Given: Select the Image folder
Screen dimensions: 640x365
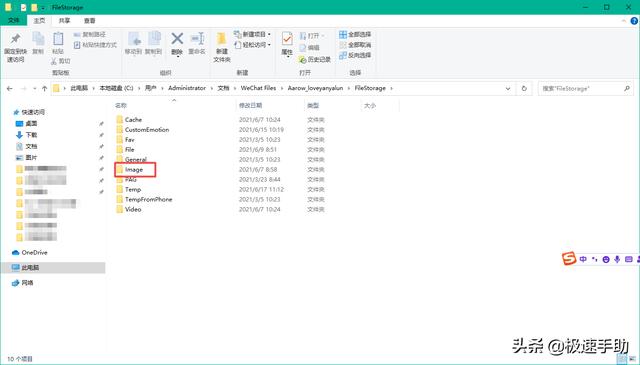Looking at the screenshot, I should pyautogui.click(x=134, y=169).
